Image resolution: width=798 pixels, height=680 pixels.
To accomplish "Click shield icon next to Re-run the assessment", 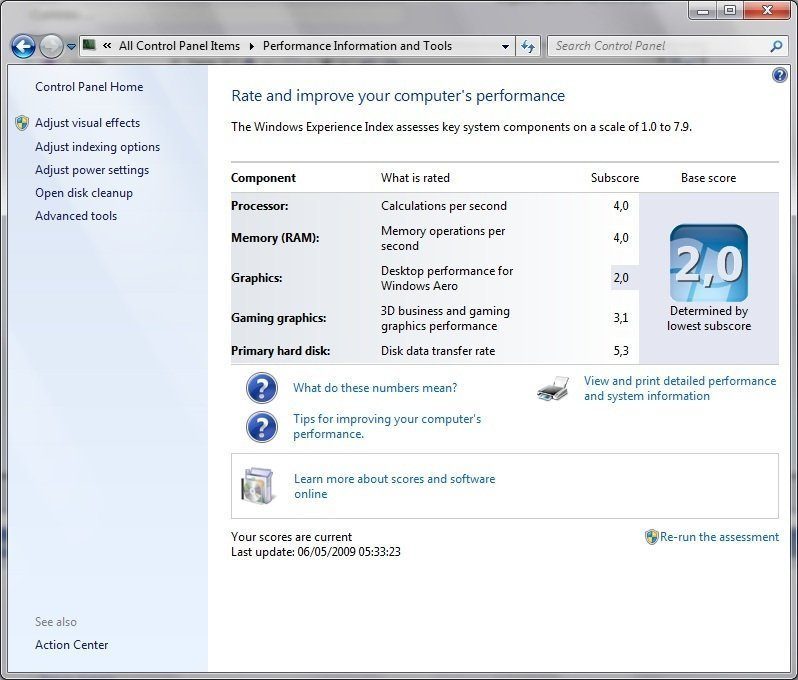I will [x=651, y=537].
